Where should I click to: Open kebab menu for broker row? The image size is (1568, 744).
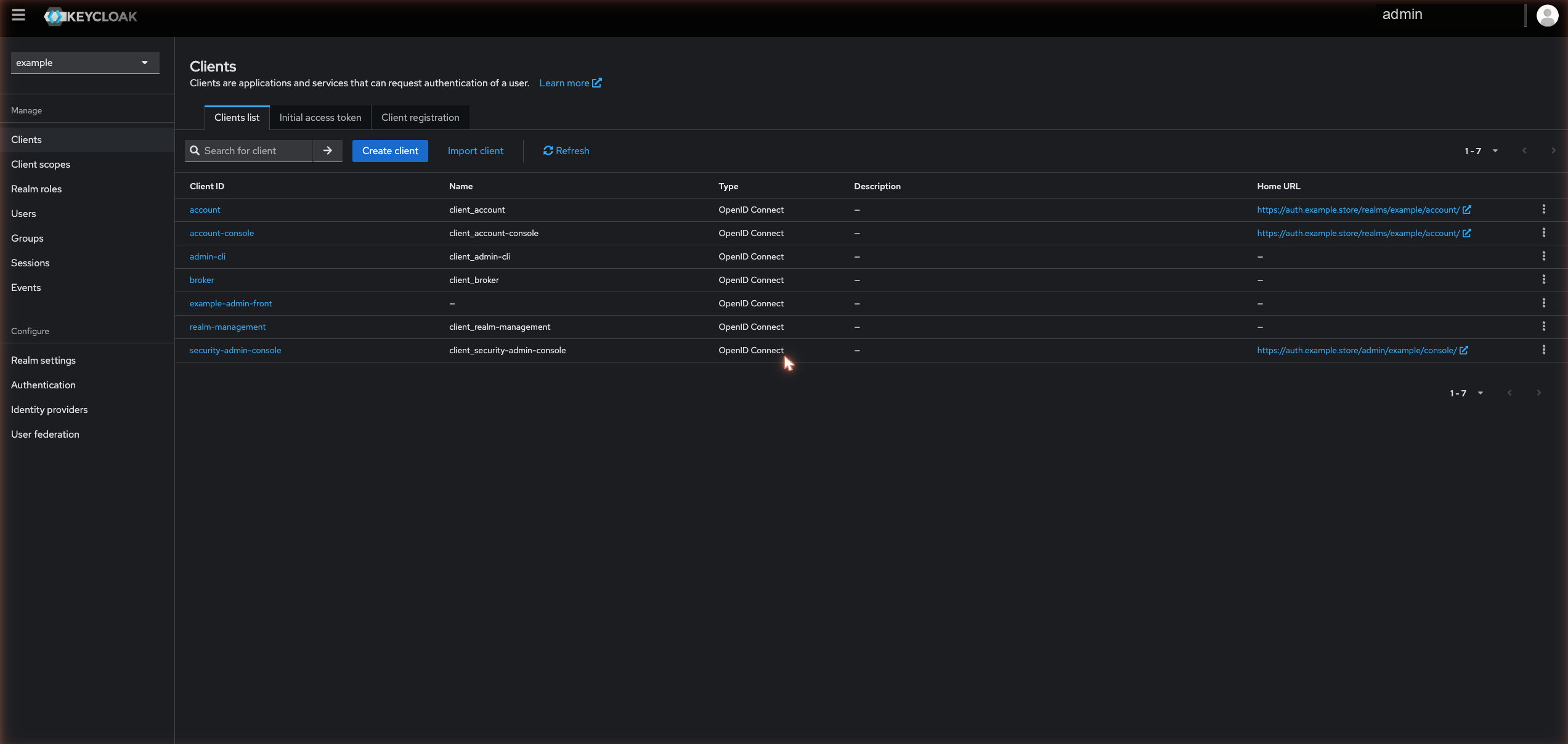[1544, 280]
